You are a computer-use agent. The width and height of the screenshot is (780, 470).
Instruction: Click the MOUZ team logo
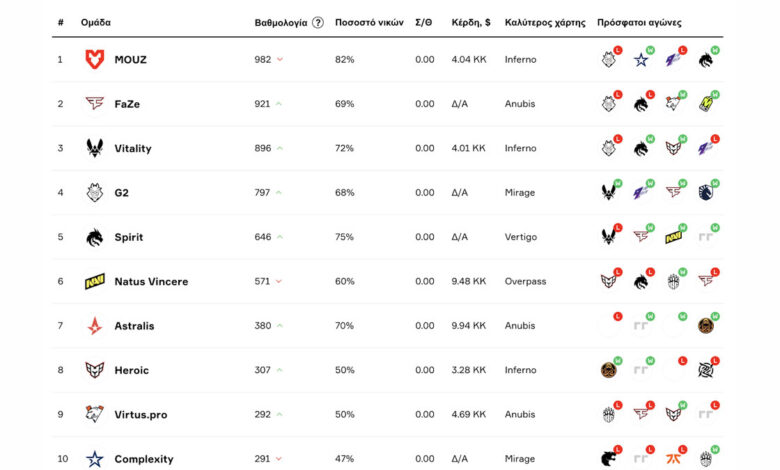(x=95, y=59)
